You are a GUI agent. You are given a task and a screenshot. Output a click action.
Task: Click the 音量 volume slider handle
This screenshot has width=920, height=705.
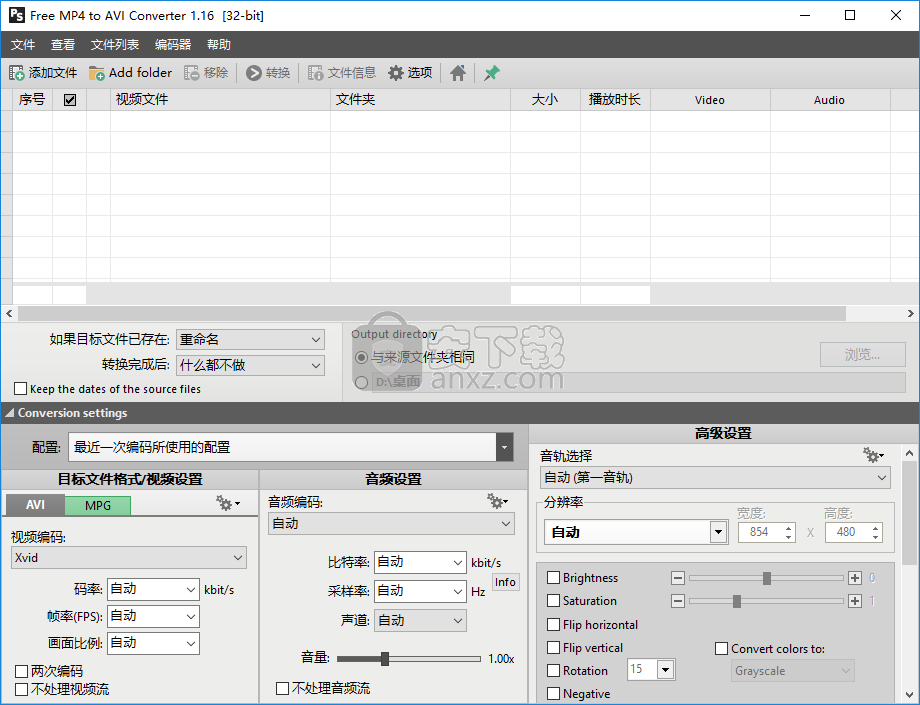point(385,659)
